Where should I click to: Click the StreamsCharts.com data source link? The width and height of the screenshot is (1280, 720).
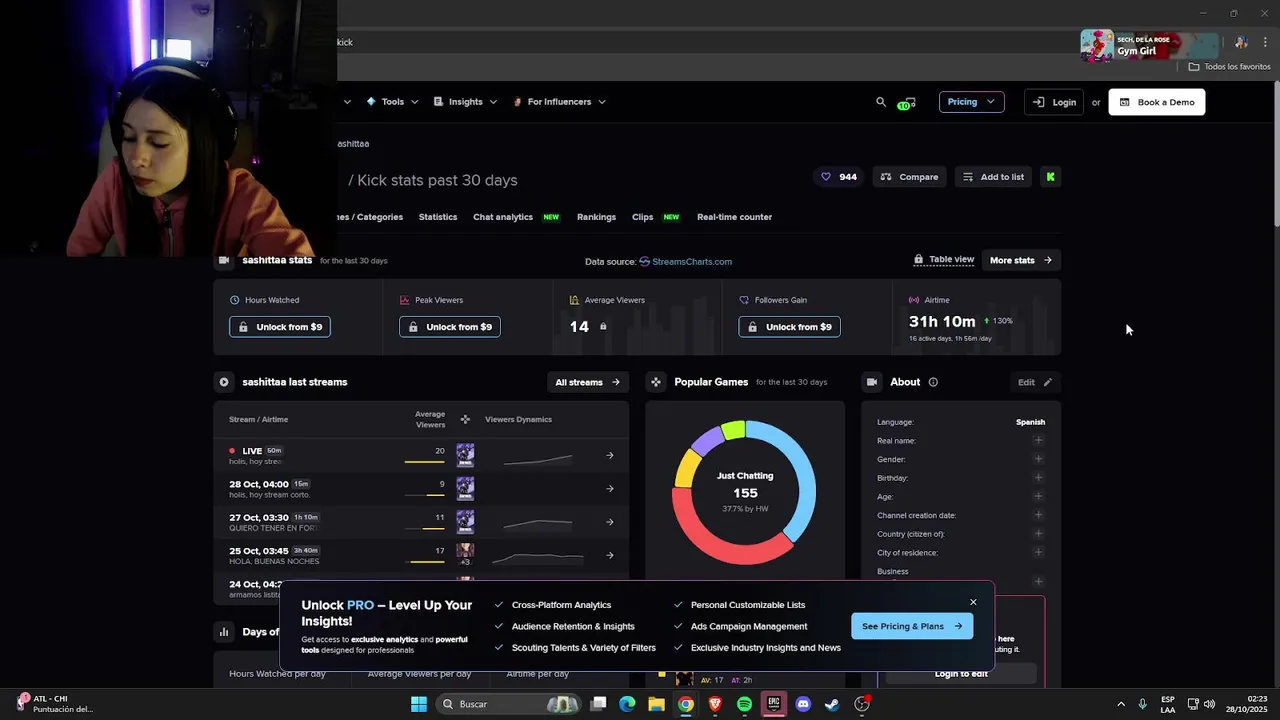tap(686, 262)
